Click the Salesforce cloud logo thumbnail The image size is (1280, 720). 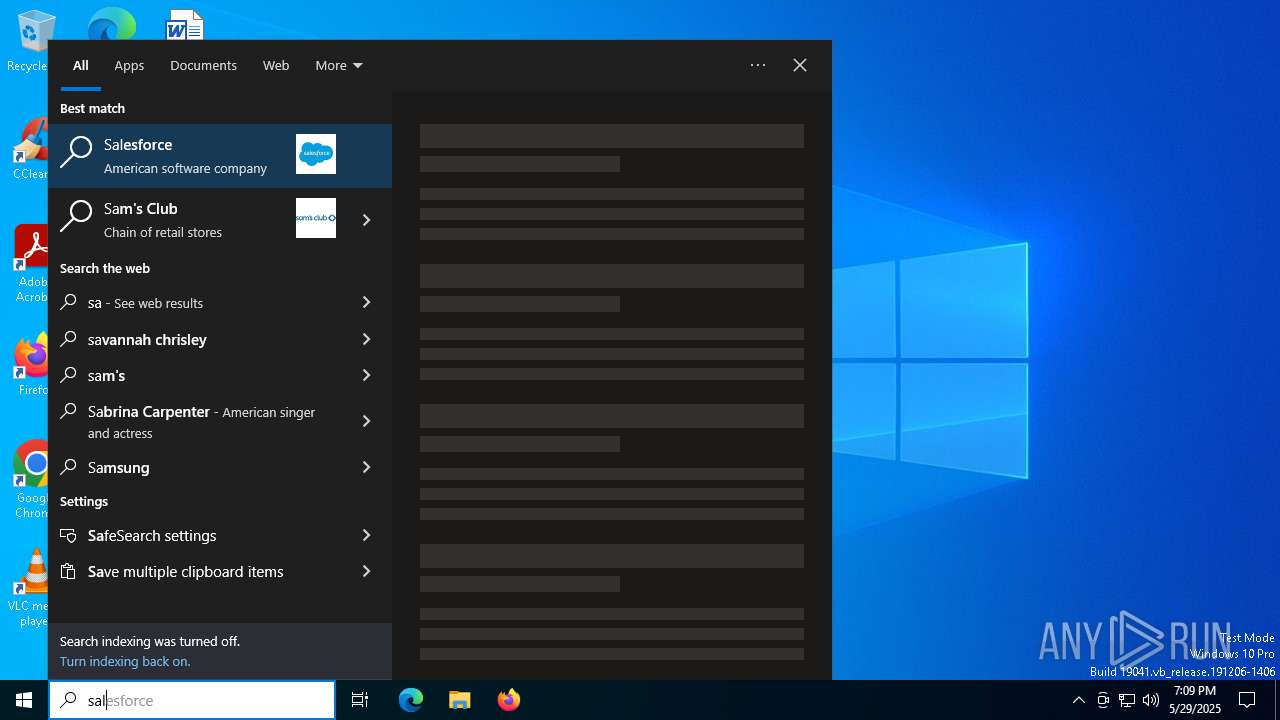click(316, 154)
